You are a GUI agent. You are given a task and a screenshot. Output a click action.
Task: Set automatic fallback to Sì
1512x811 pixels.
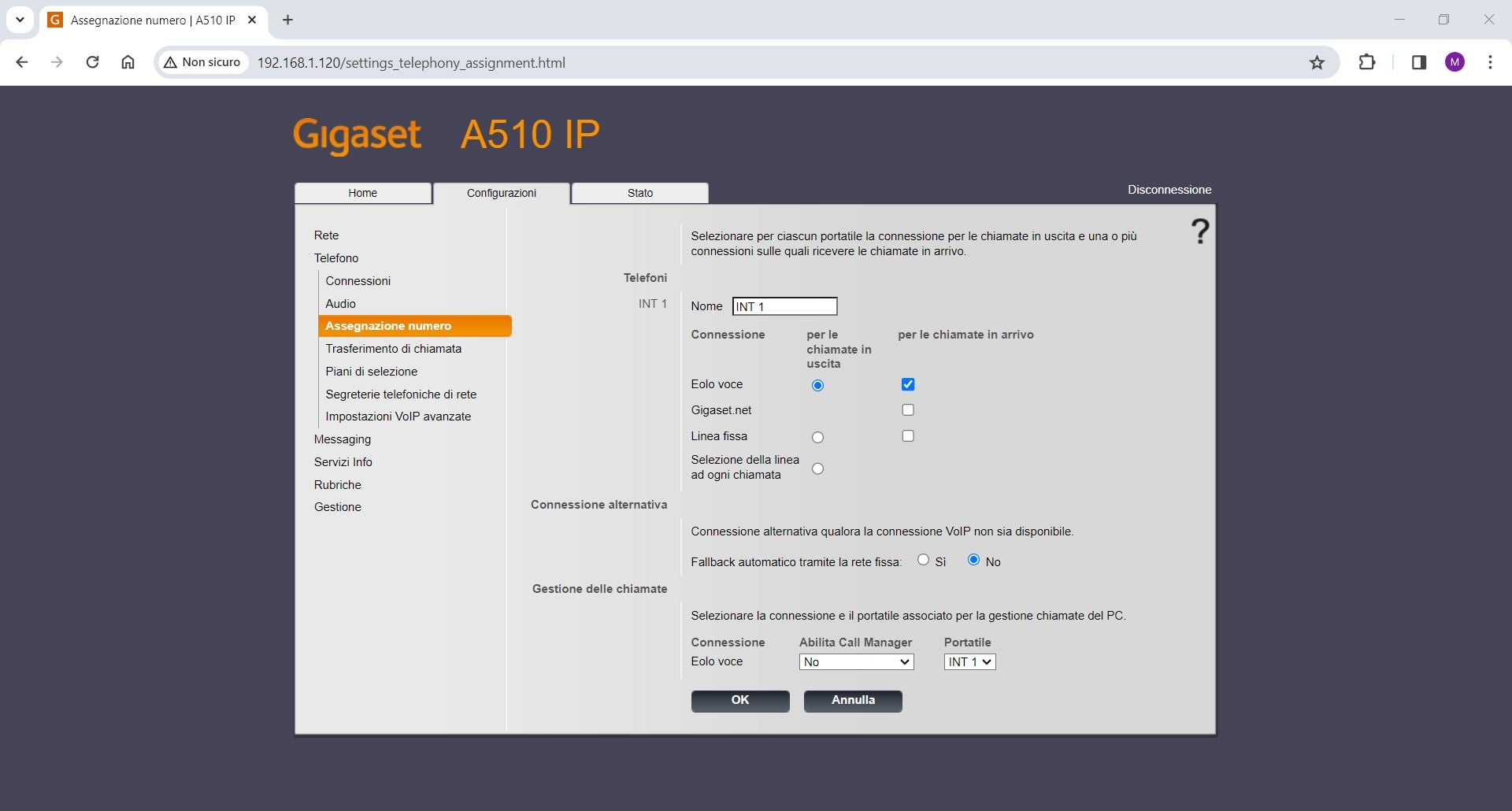tap(923, 560)
